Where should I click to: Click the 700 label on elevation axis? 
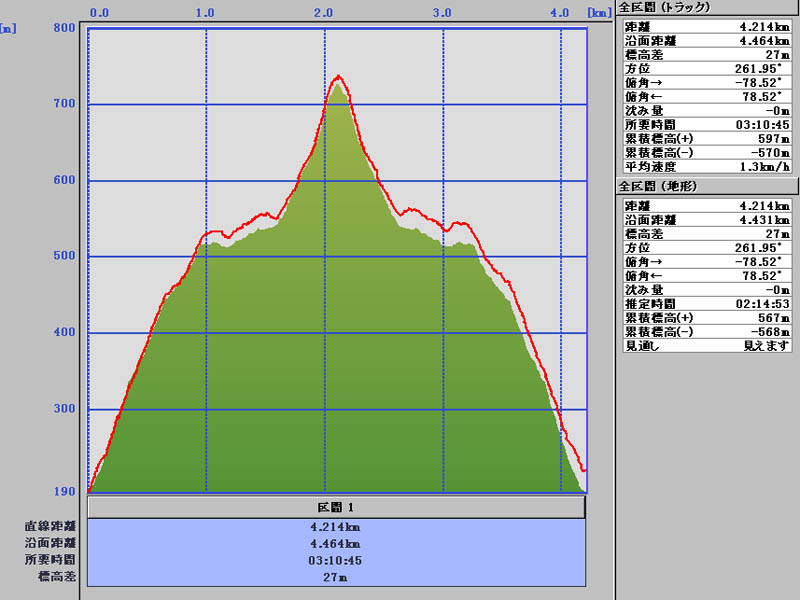pos(64,104)
